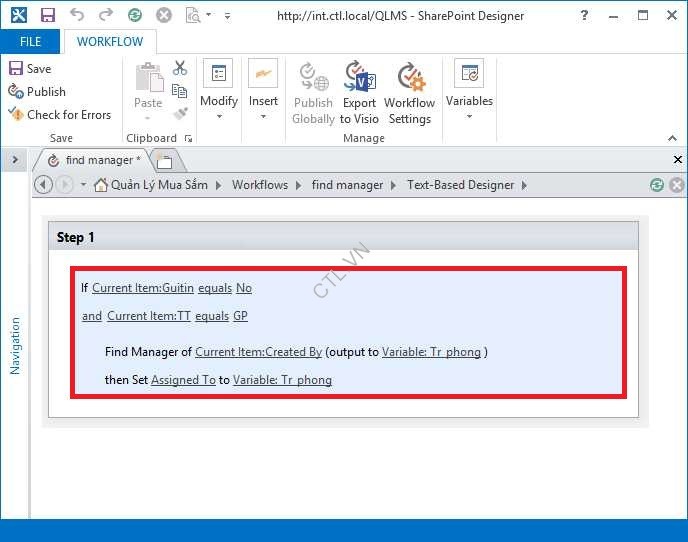
Task: Run Check for Errors
Action: point(59,115)
